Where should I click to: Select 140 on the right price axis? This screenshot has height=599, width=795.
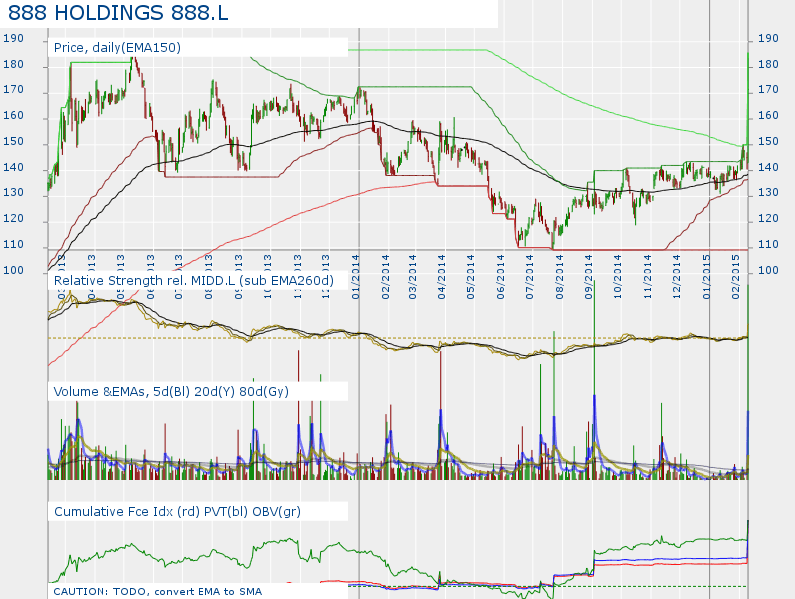click(x=768, y=167)
